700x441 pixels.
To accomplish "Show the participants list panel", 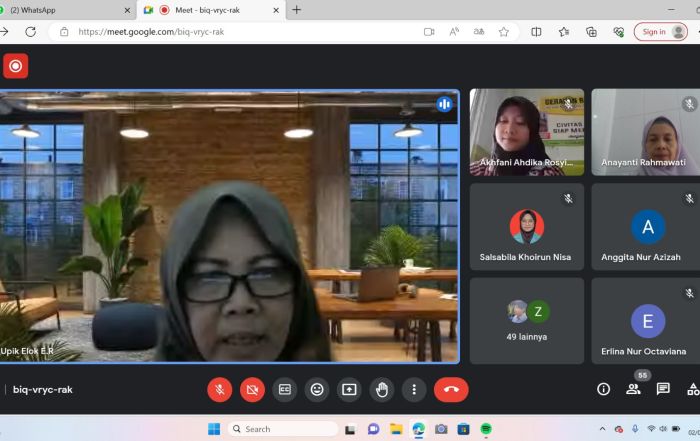I will click(633, 389).
